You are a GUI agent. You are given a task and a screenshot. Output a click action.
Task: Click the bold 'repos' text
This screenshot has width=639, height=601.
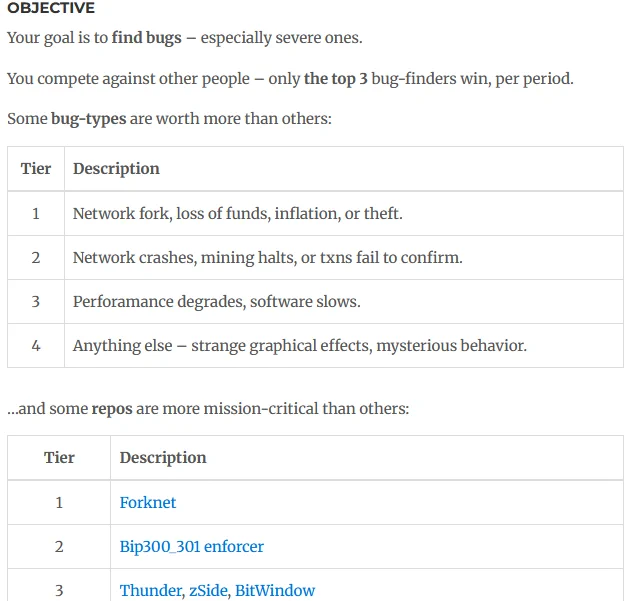coord(112,409)
